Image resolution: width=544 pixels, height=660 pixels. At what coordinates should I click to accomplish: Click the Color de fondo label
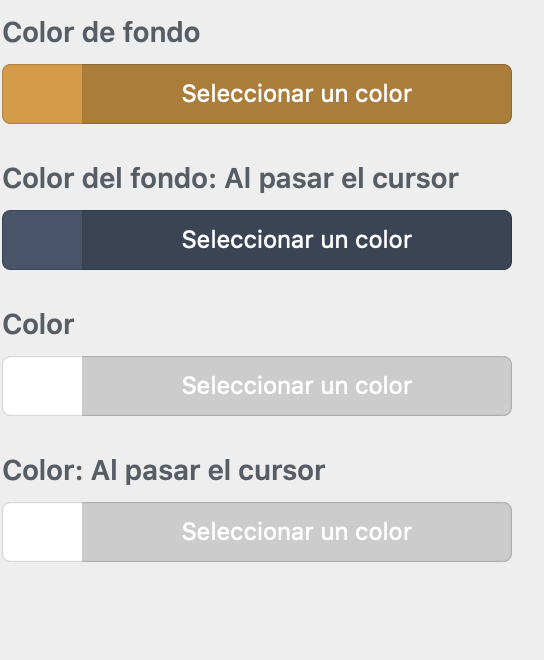[x=101, y=32]
